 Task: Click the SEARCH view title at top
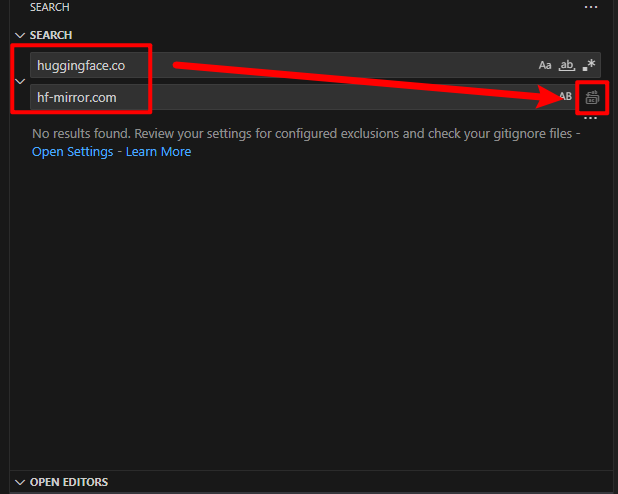(x=50, y=7)
